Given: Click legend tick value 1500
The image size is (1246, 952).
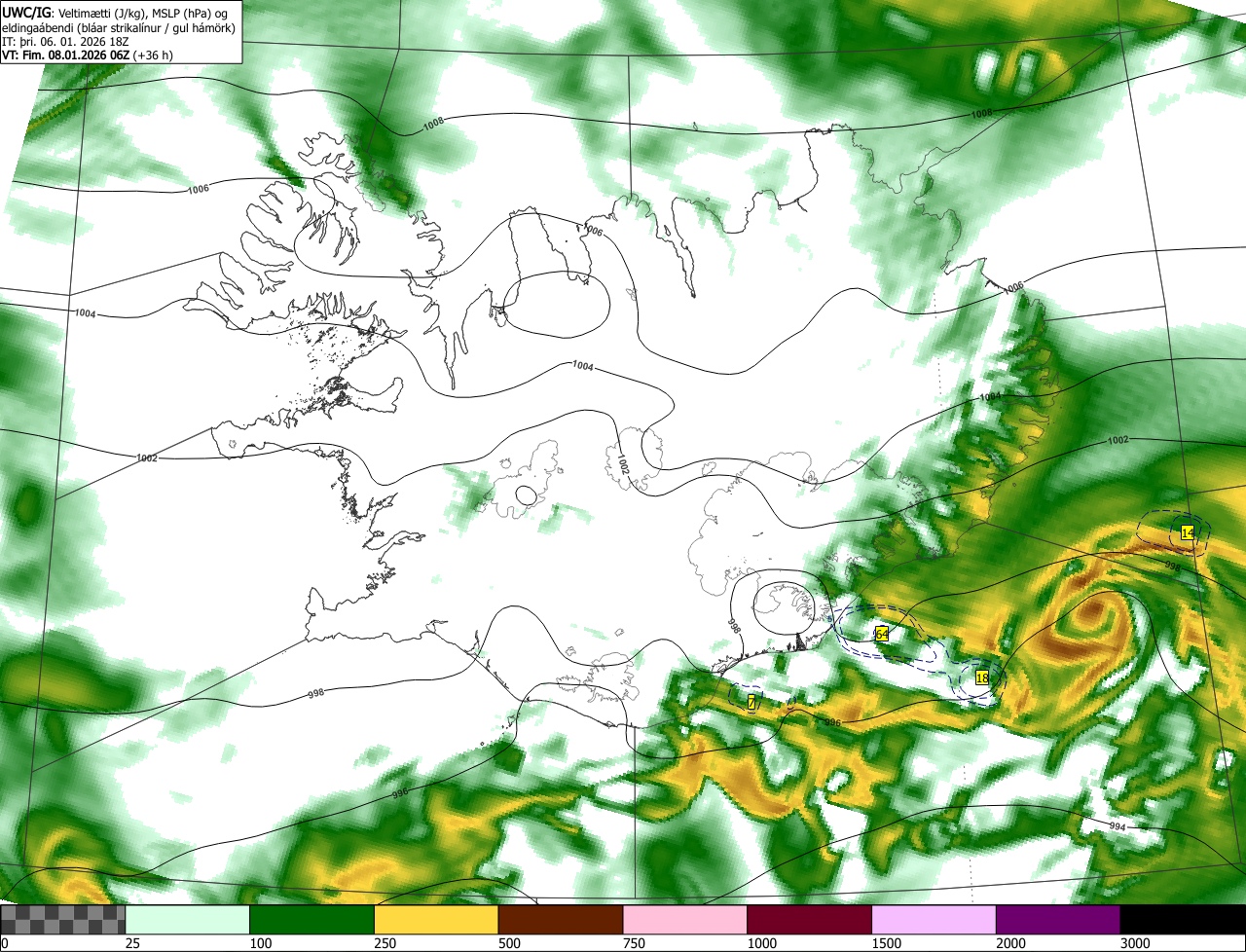Looking at the screenshot, I should coord(887,943).
